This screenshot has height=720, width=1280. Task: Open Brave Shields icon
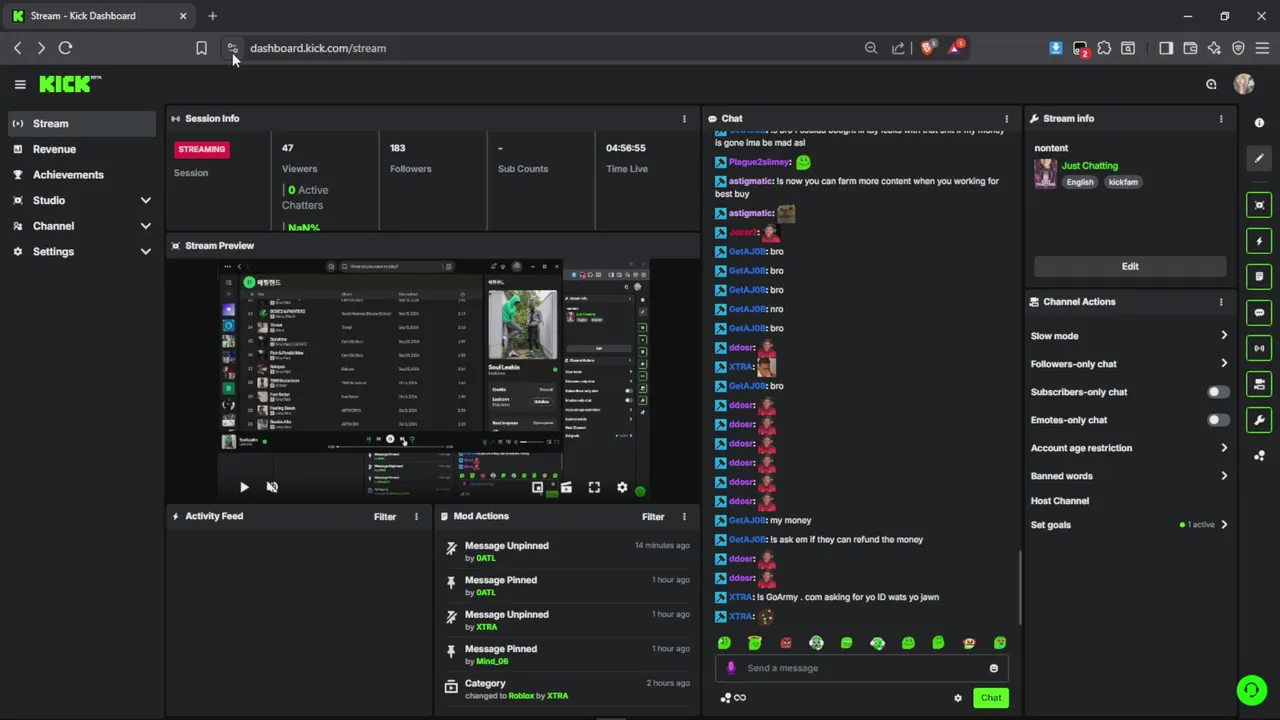[x=927, y=48]
